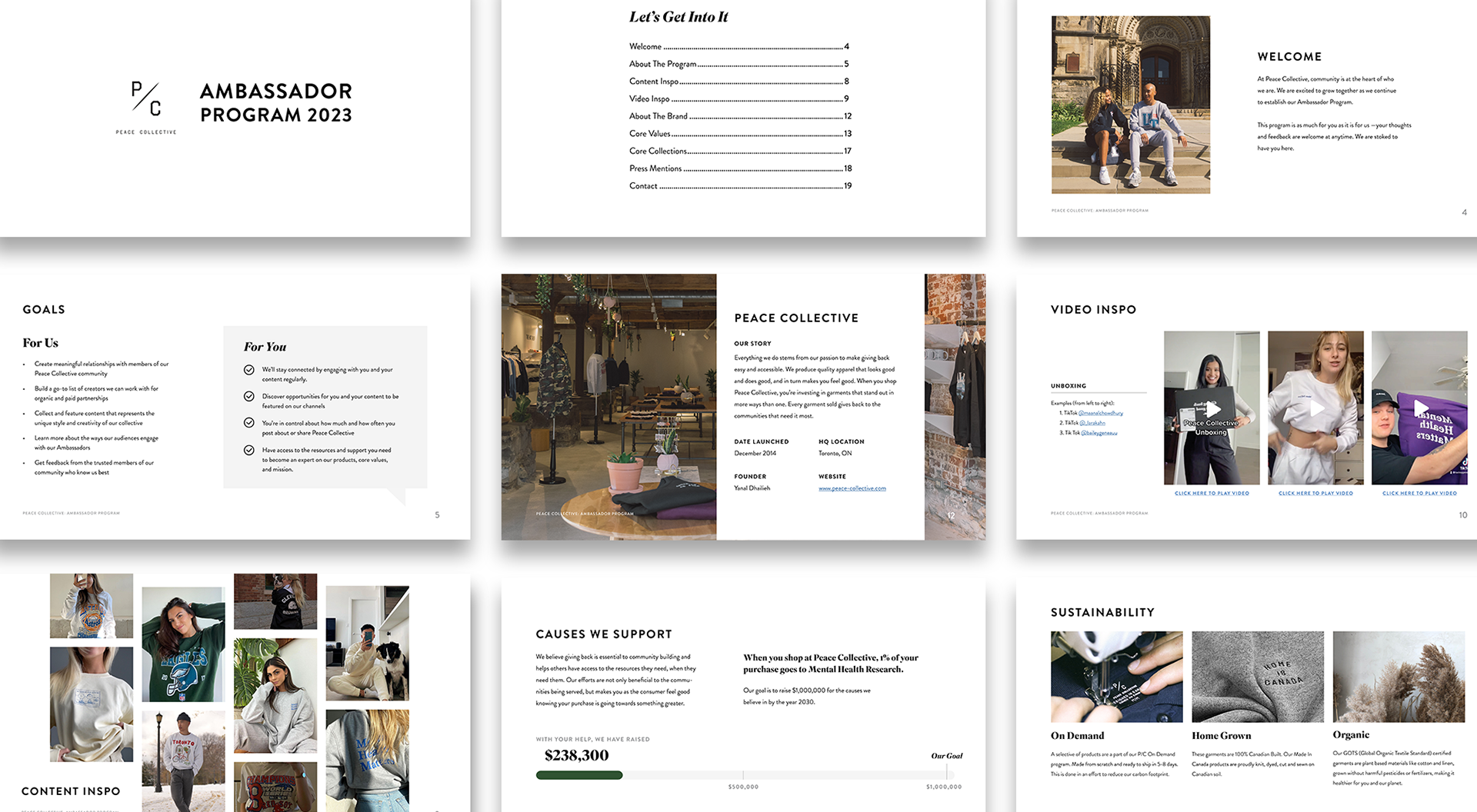The height and width of the screenshot is (812, 1477).
Task: Play the Mental Health Matters pillow video
Action: coord(1420,408)
